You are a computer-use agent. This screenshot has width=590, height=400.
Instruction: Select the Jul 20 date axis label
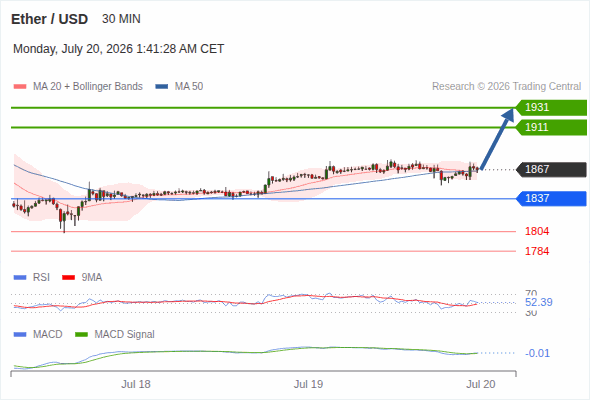tap(481, 384)
